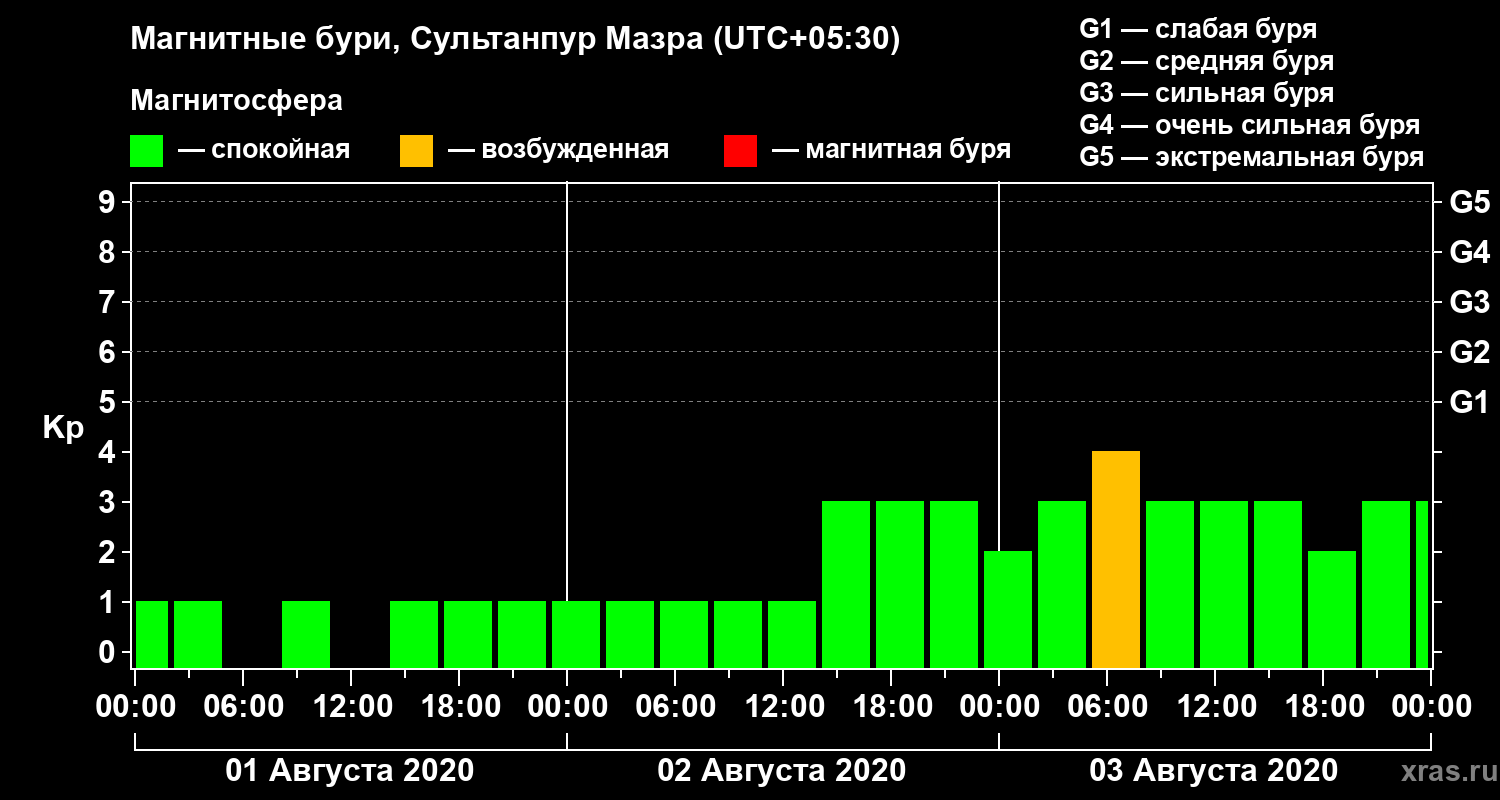Click the orange 'возбужденная' legend swatch
The image size is (1500, 800).
click(416, 151)
